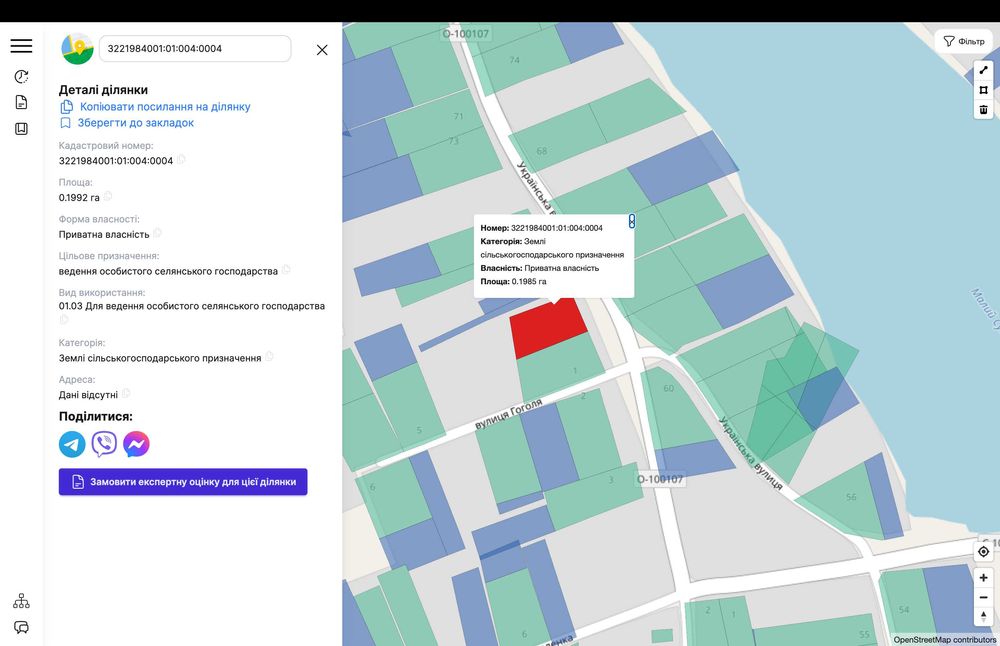Copy the area value 0.1992 га
The width and height of the screenshot is (1000, 646).
point(108,196)
